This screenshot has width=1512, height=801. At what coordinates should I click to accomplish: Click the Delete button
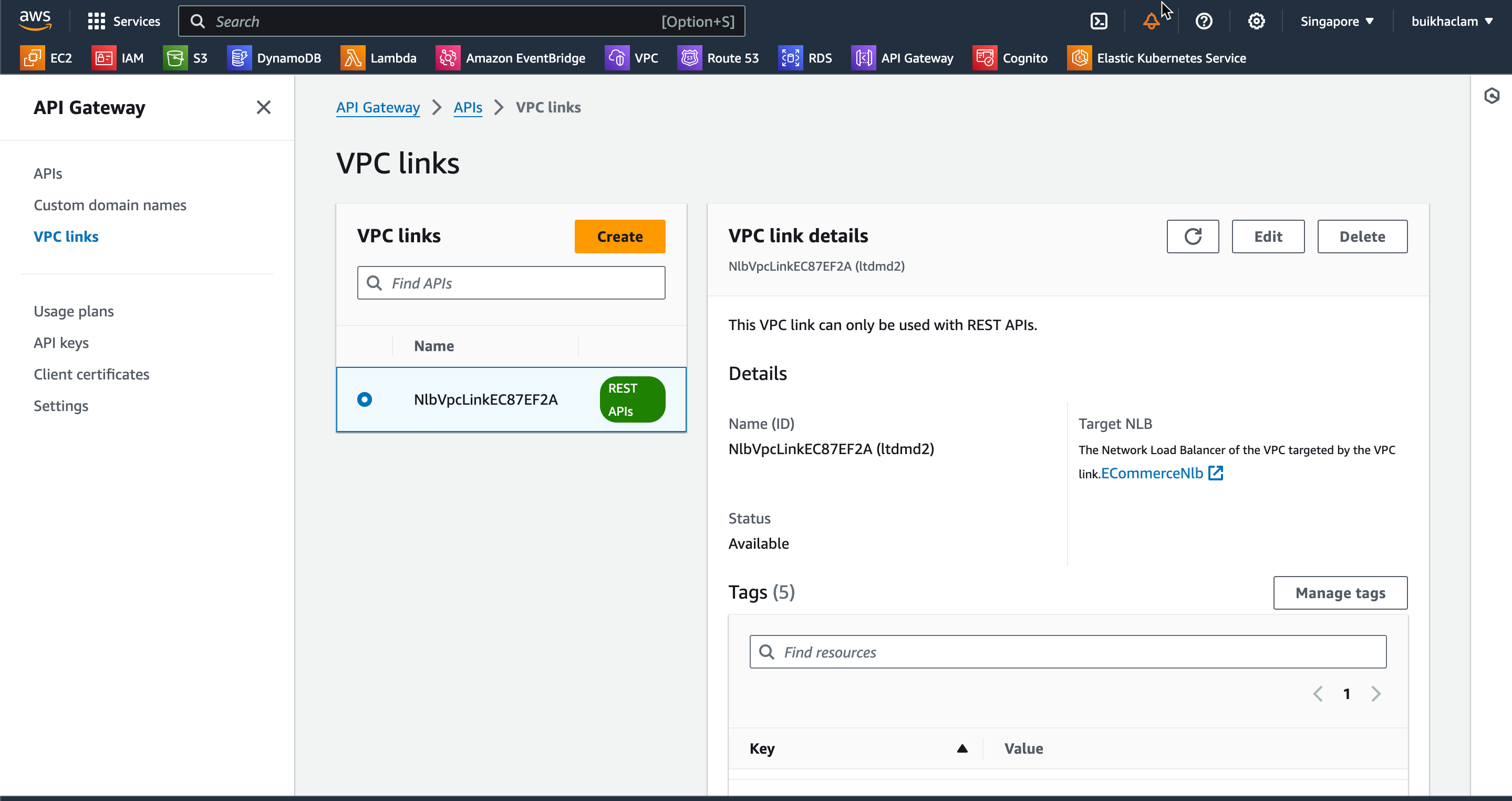[x=1362, y=236]
